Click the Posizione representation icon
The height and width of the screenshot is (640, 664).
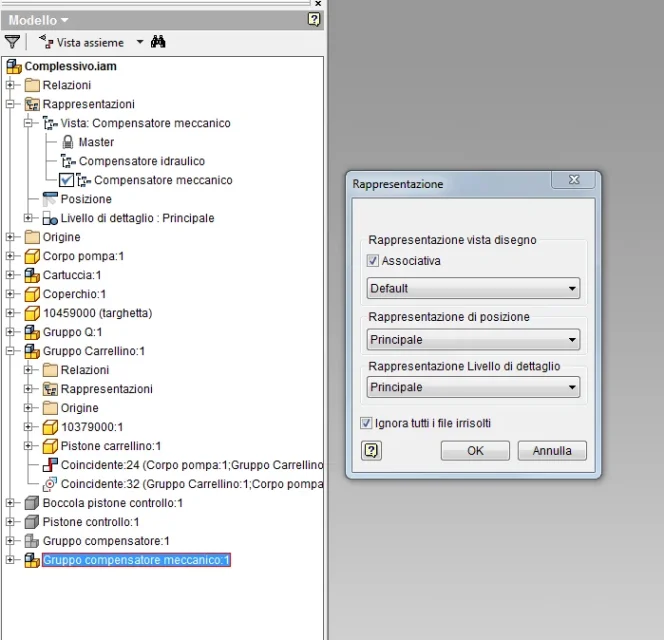[50, 199]
